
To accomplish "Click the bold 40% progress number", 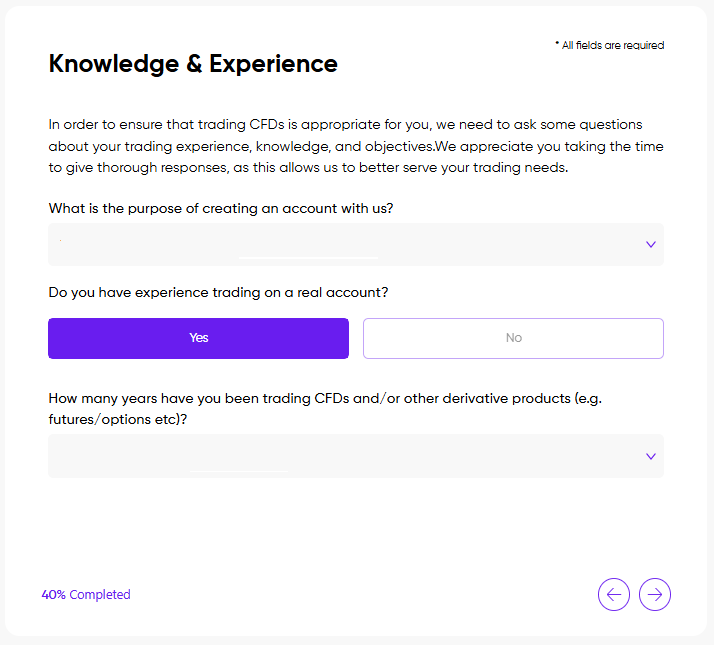I will [53, 595].
